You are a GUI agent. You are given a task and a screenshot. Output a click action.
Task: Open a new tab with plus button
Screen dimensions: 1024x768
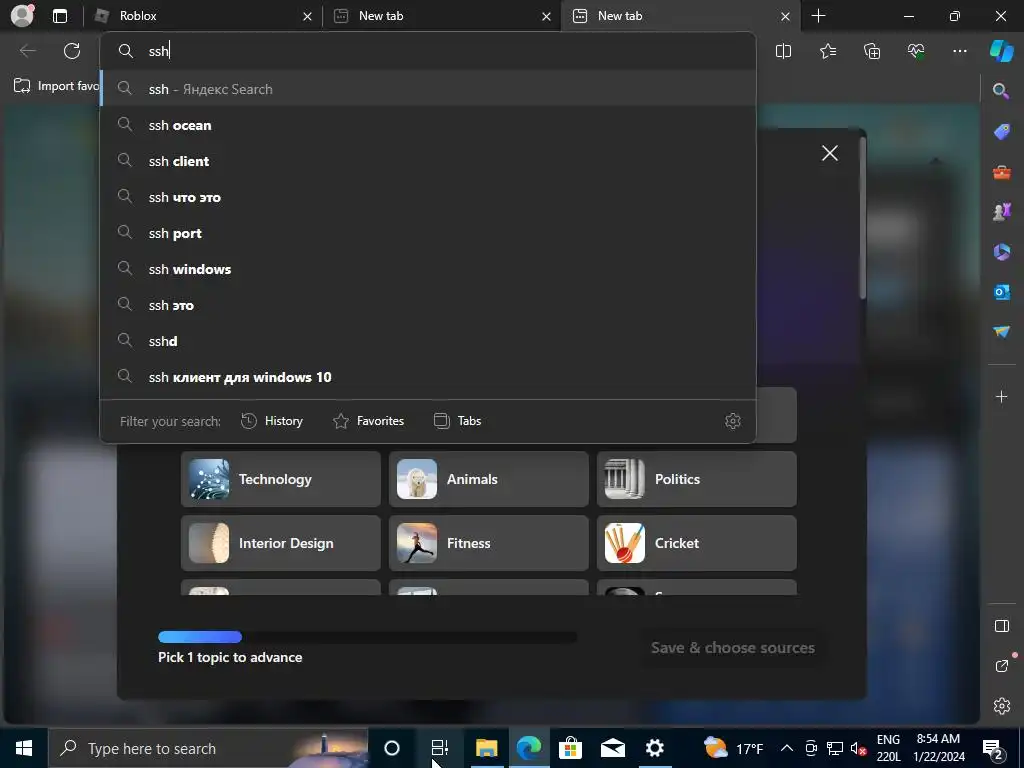tap(818, 16)
